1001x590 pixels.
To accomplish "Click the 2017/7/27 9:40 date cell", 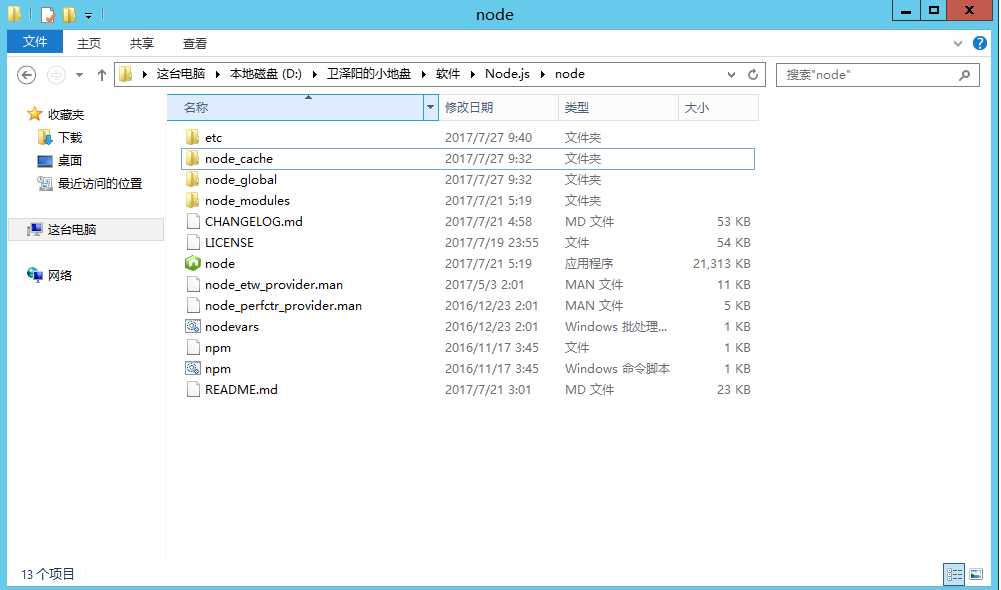I will click(488, 137).
